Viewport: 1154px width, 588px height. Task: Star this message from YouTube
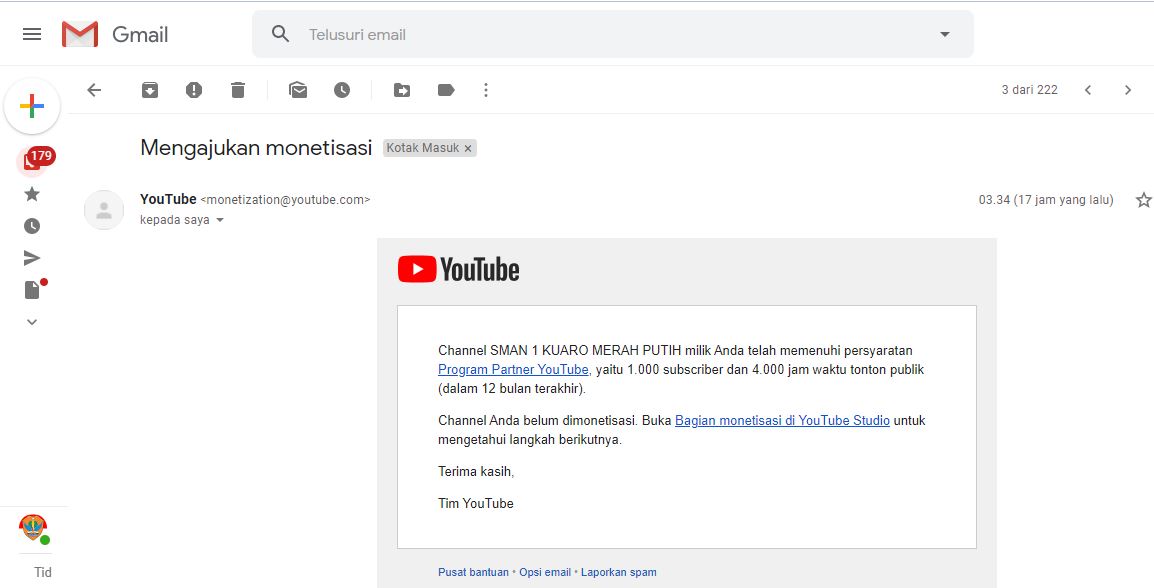tap(1143, 199)
